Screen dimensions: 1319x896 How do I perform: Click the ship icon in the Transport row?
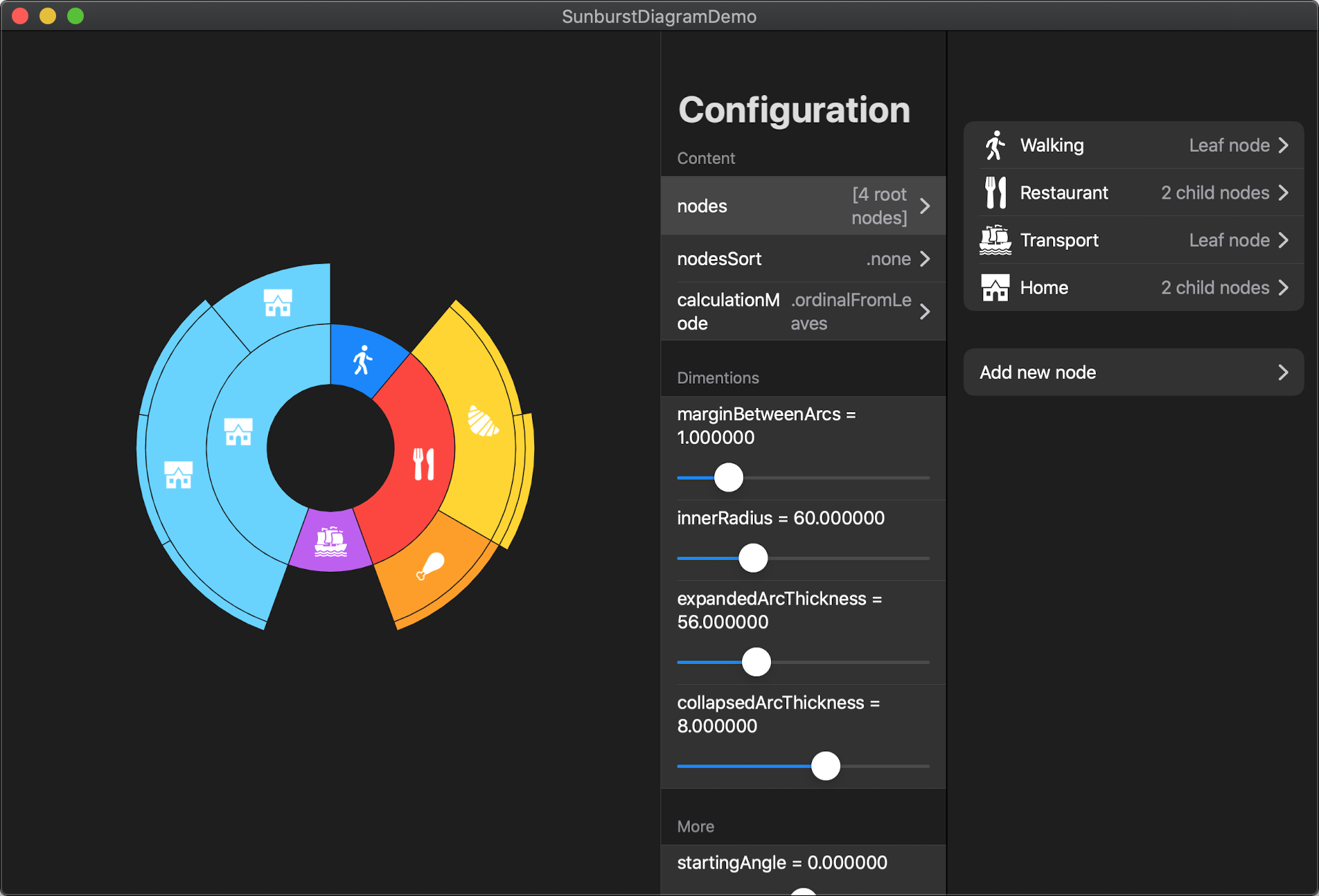[995, 240]
